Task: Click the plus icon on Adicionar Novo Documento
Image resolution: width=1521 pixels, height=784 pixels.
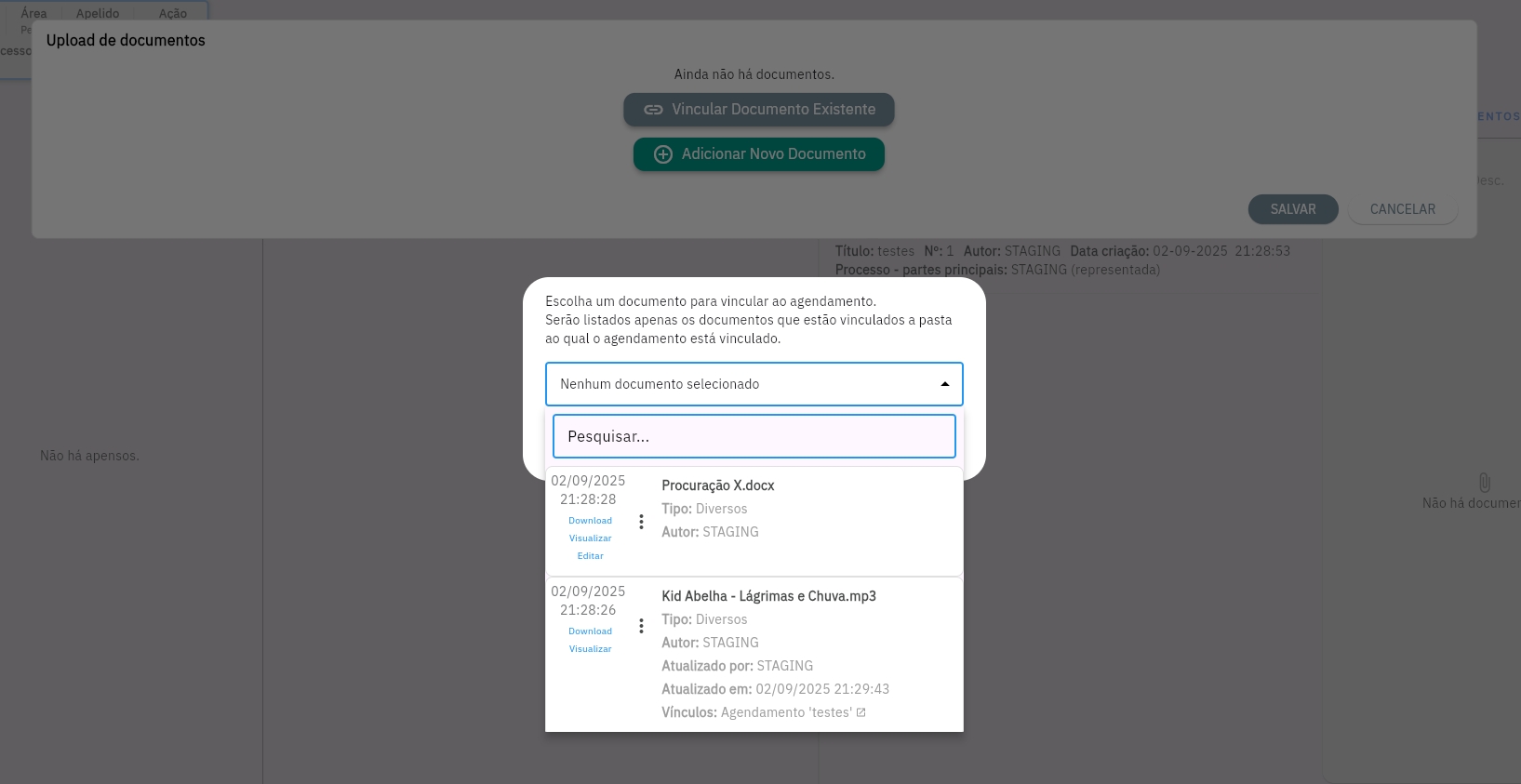Action: pyautogui.click(x=662, y=154)
